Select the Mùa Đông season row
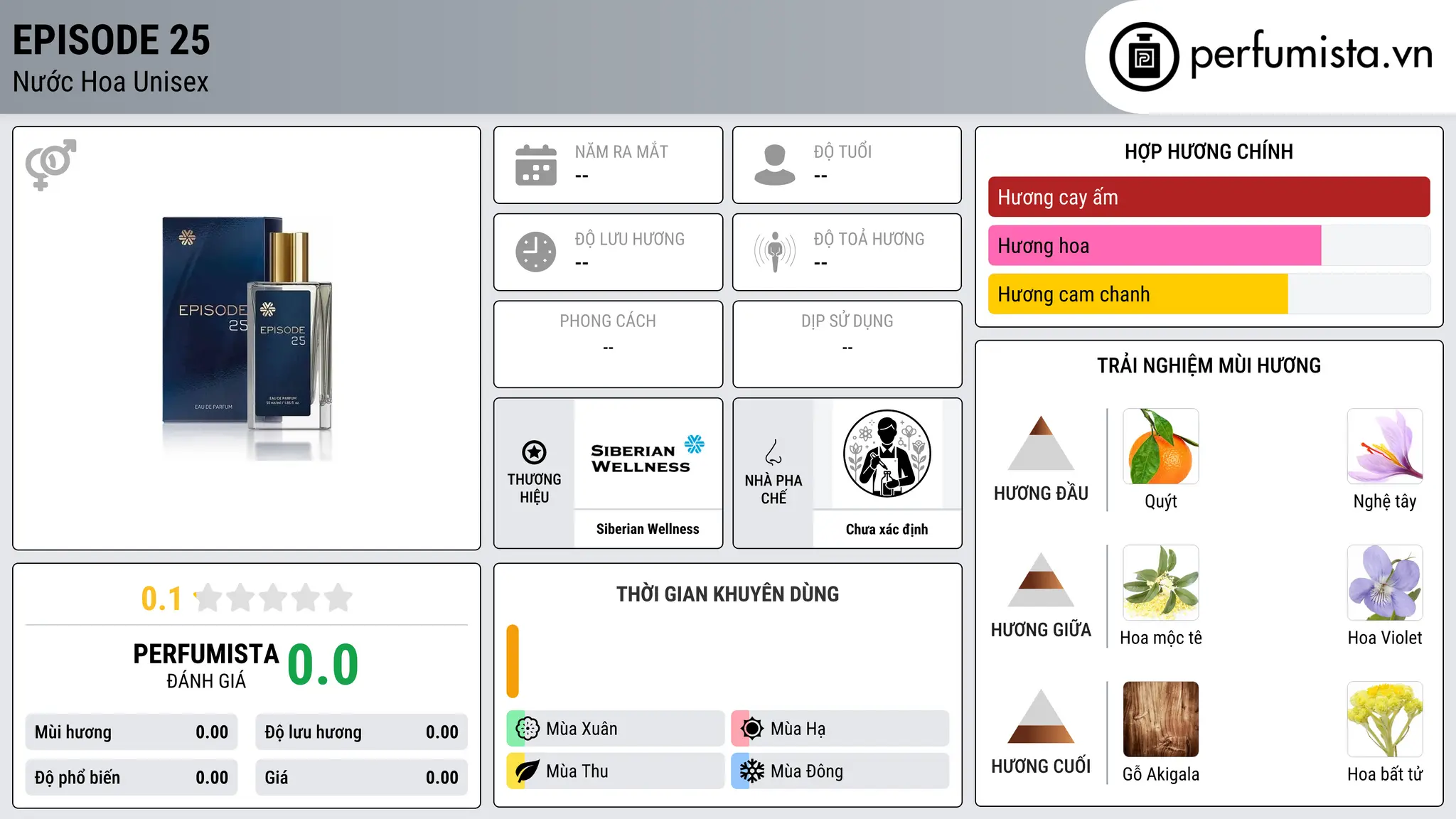This screenshot has width=1456, height=819. click(840, 771)
